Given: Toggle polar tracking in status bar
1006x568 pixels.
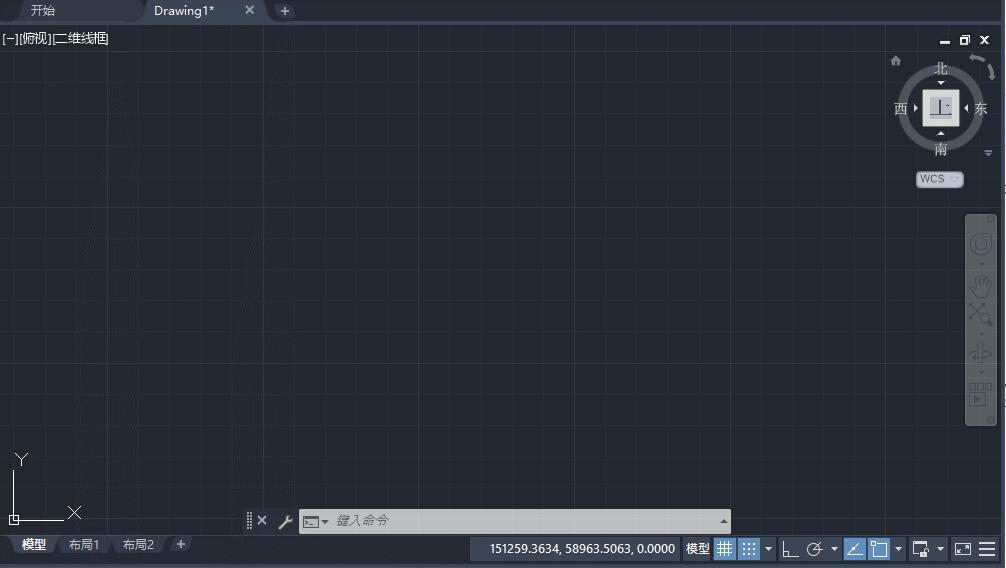Looking at the screenshot, I should 814,549.
